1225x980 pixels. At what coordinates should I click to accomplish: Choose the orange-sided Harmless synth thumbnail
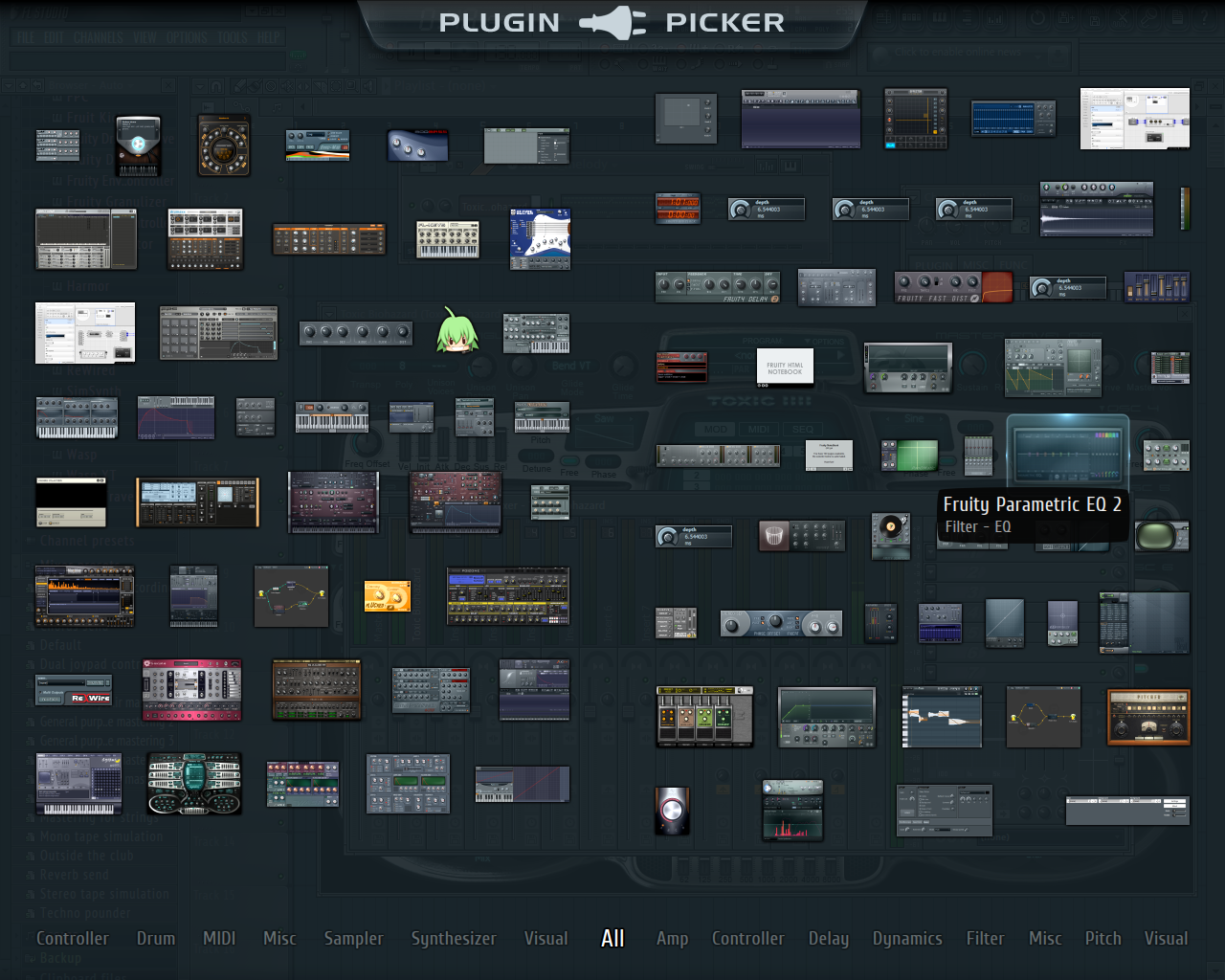[x=197, y=502]
